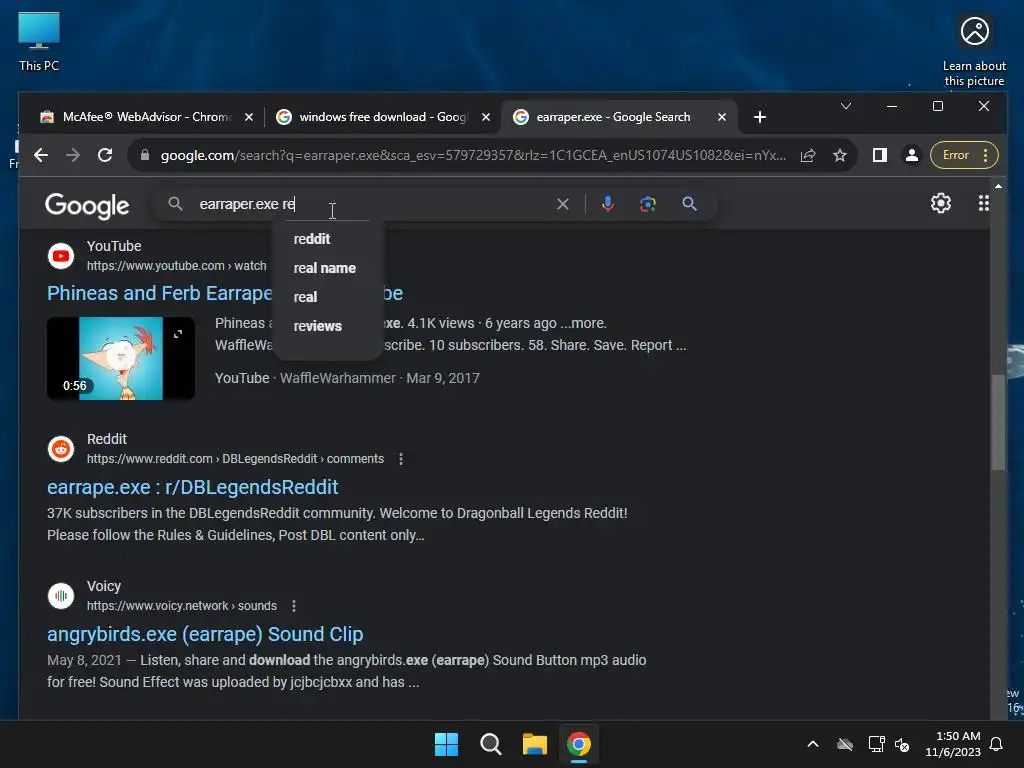Select This PC desktop icon
This screenshot has width=1024, height=768.
pos(39,42)
